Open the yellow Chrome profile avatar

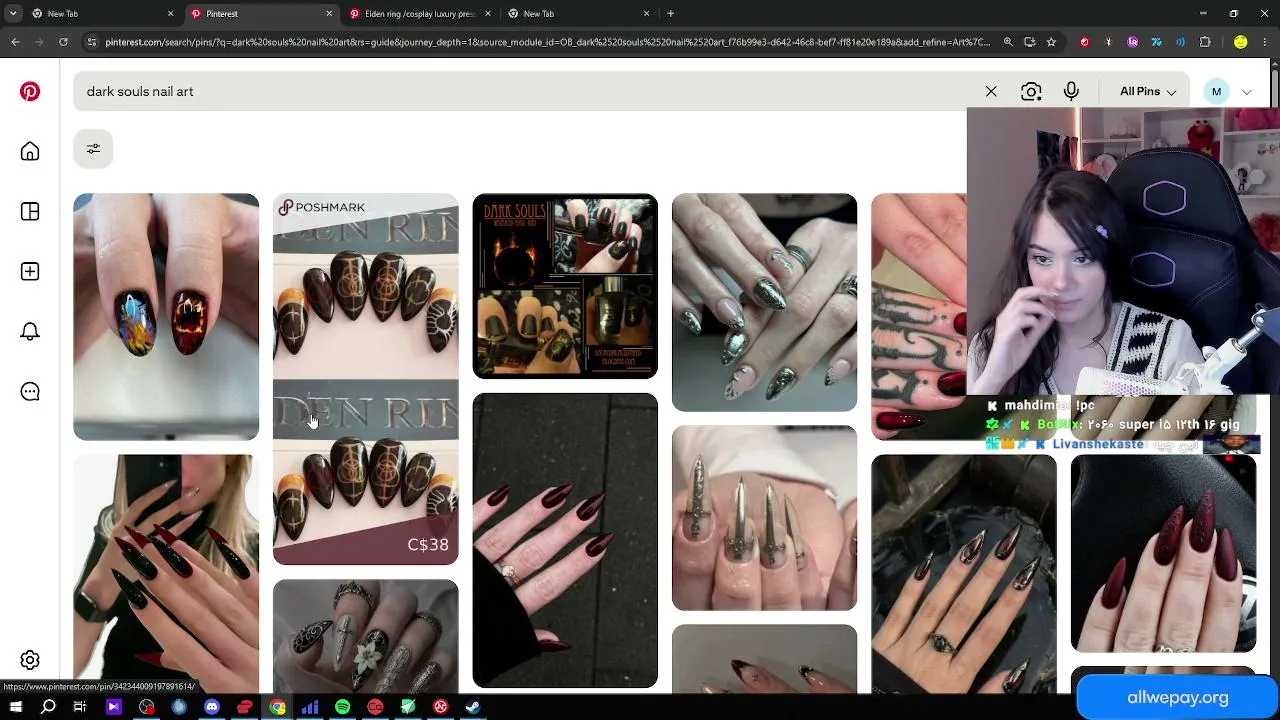pyautogui.click(x=1241, y=42)
